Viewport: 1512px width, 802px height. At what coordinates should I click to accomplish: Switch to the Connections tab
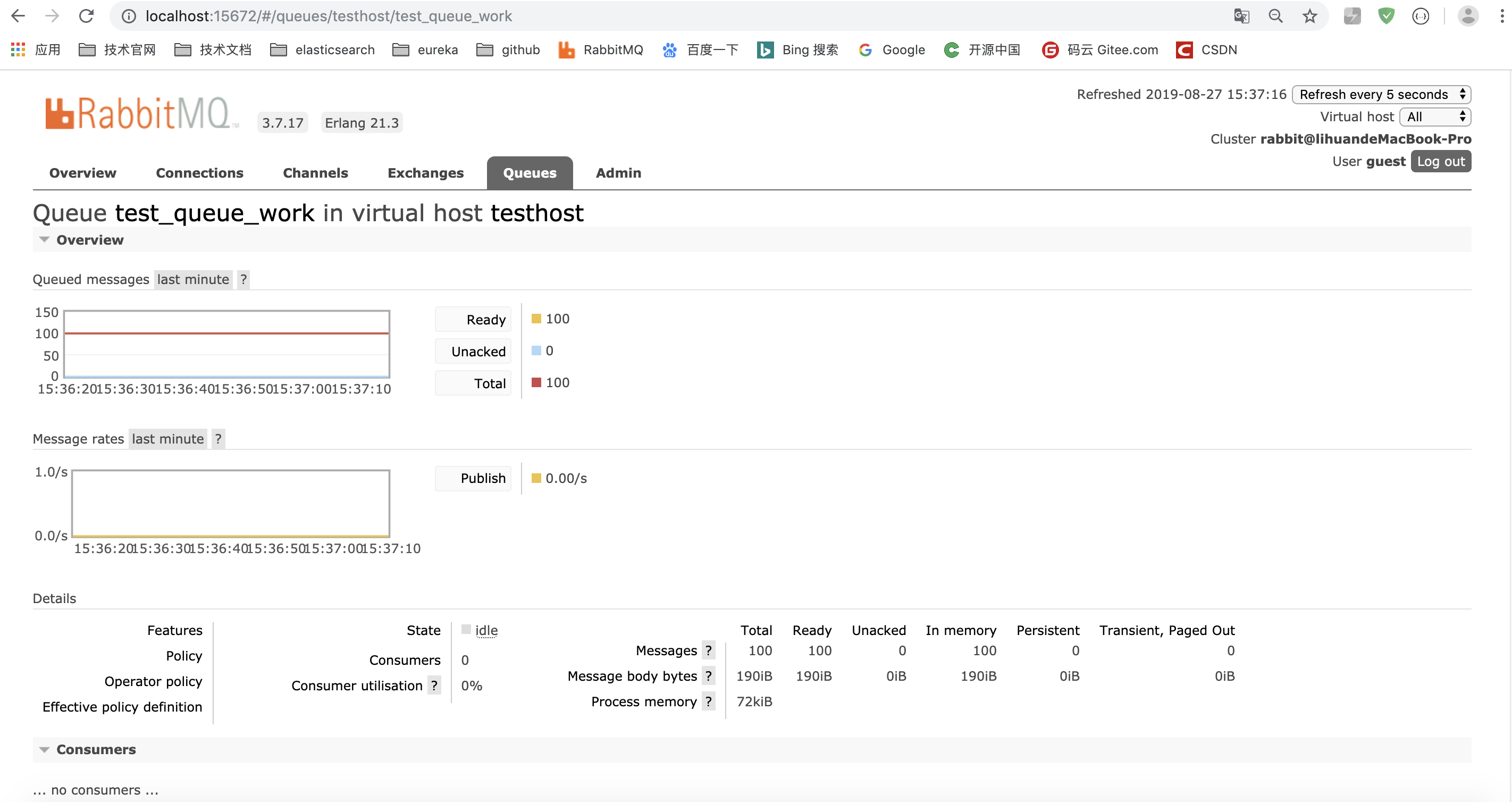pyautogui.click(x=199, y=173)
